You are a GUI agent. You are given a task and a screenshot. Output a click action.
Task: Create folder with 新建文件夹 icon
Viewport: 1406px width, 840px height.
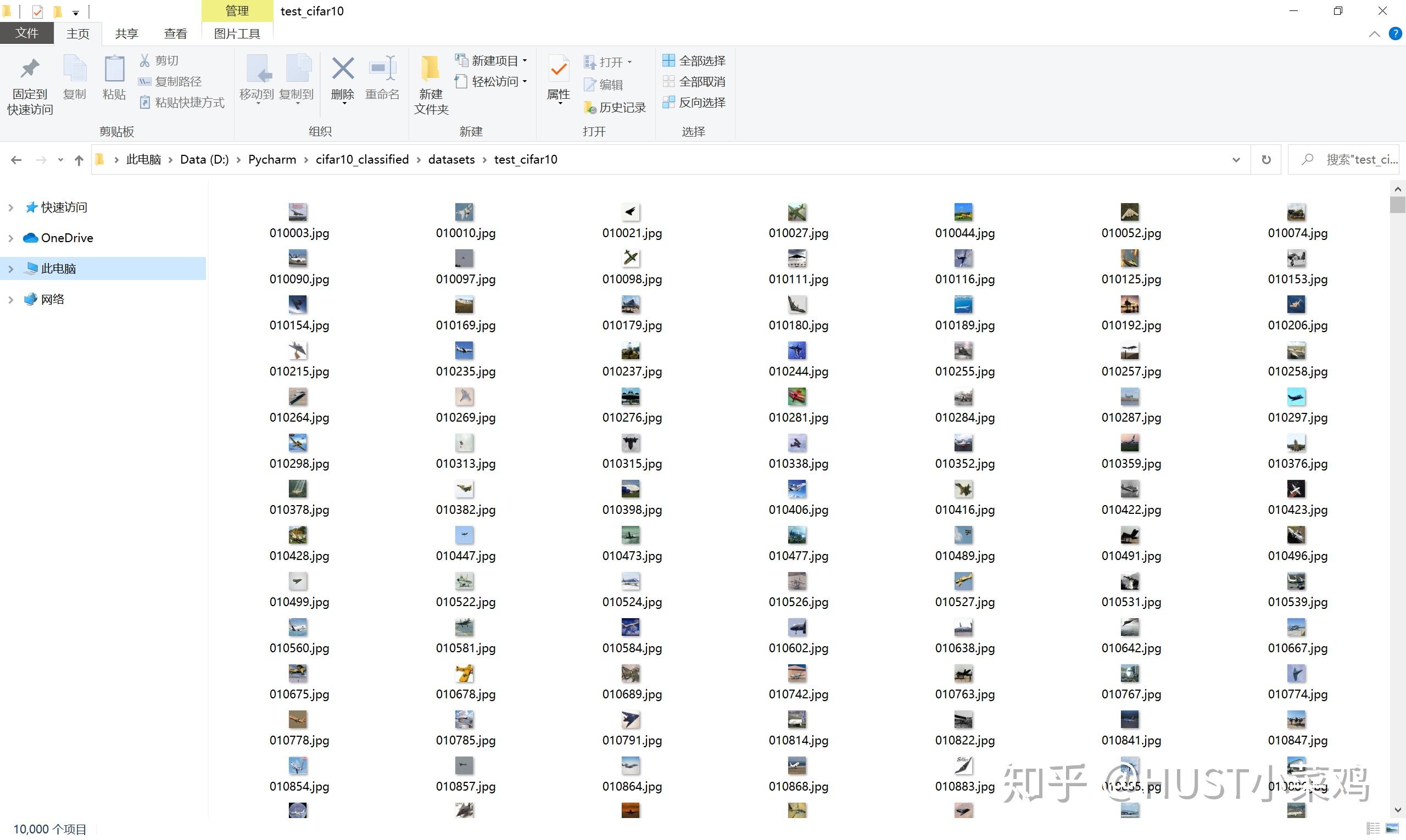coord(430,82)
